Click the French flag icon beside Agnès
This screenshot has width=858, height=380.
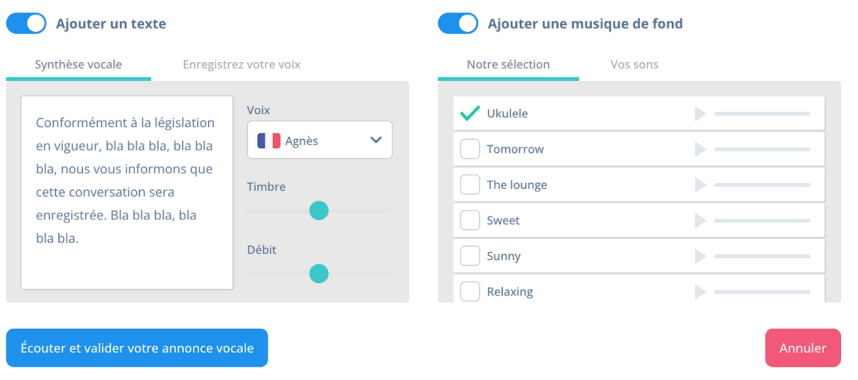[269, 141]
